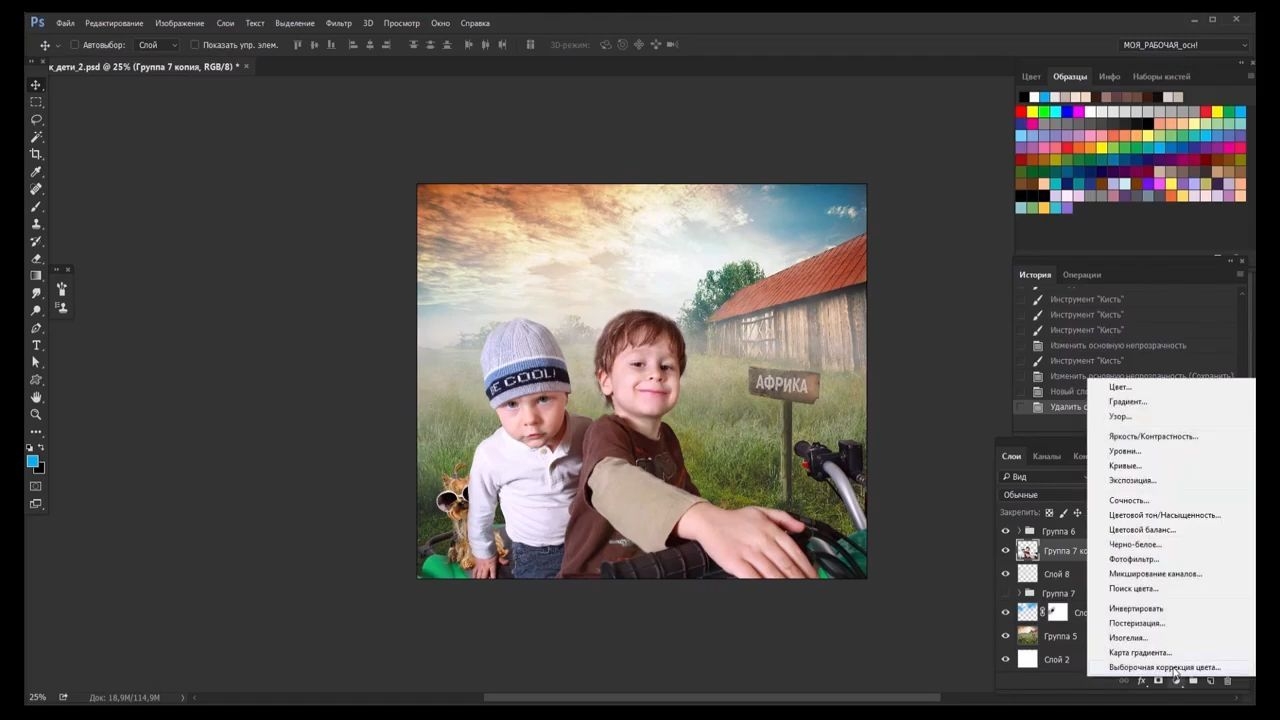Open the Обычные blend mode dropdown
Image resolution: width=1280 pixels, height=720 pixels.
1043,495
